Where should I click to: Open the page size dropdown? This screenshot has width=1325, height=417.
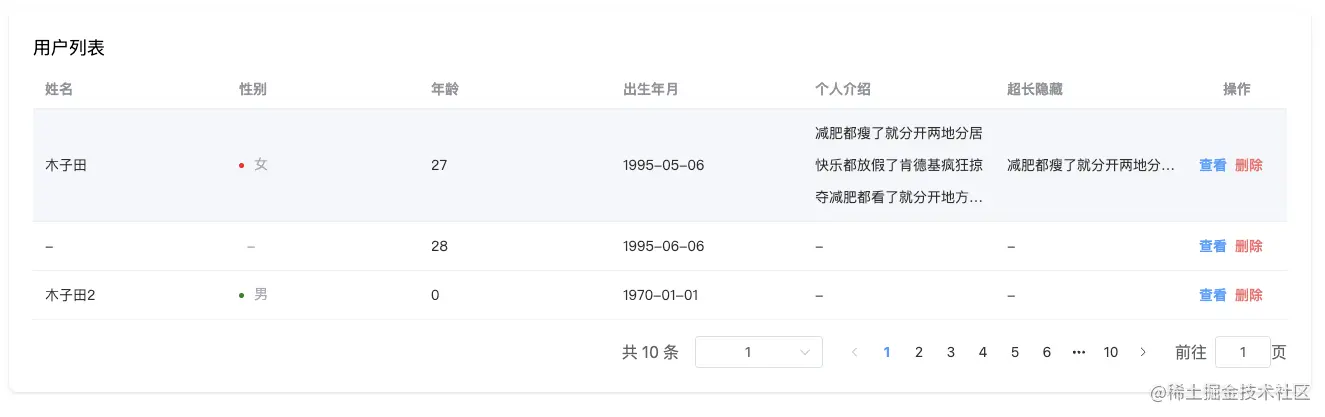758,352
